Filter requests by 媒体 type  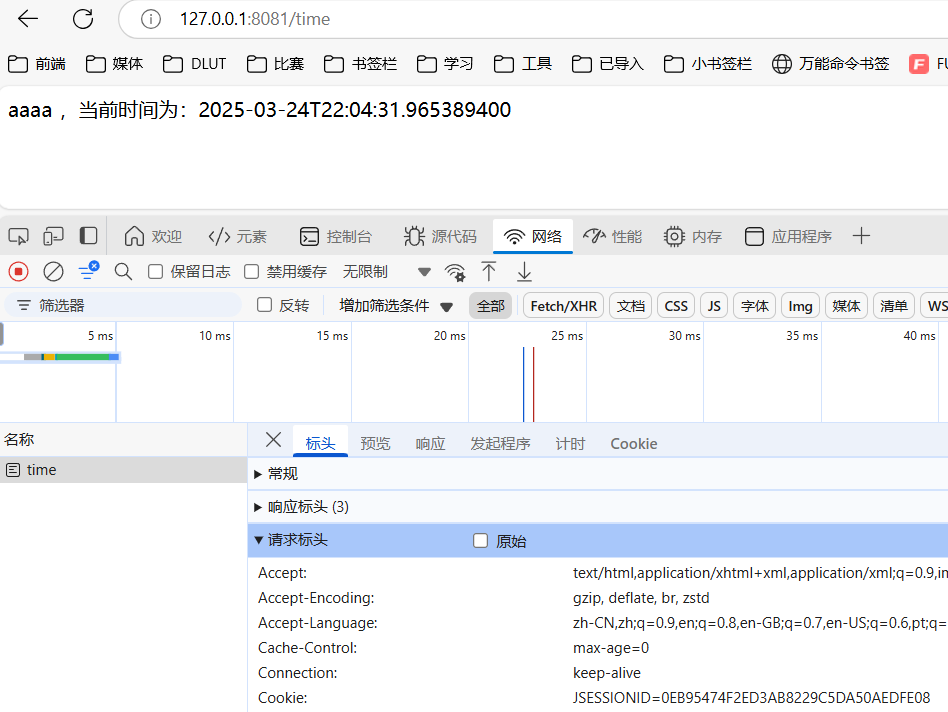pos(846,306)
